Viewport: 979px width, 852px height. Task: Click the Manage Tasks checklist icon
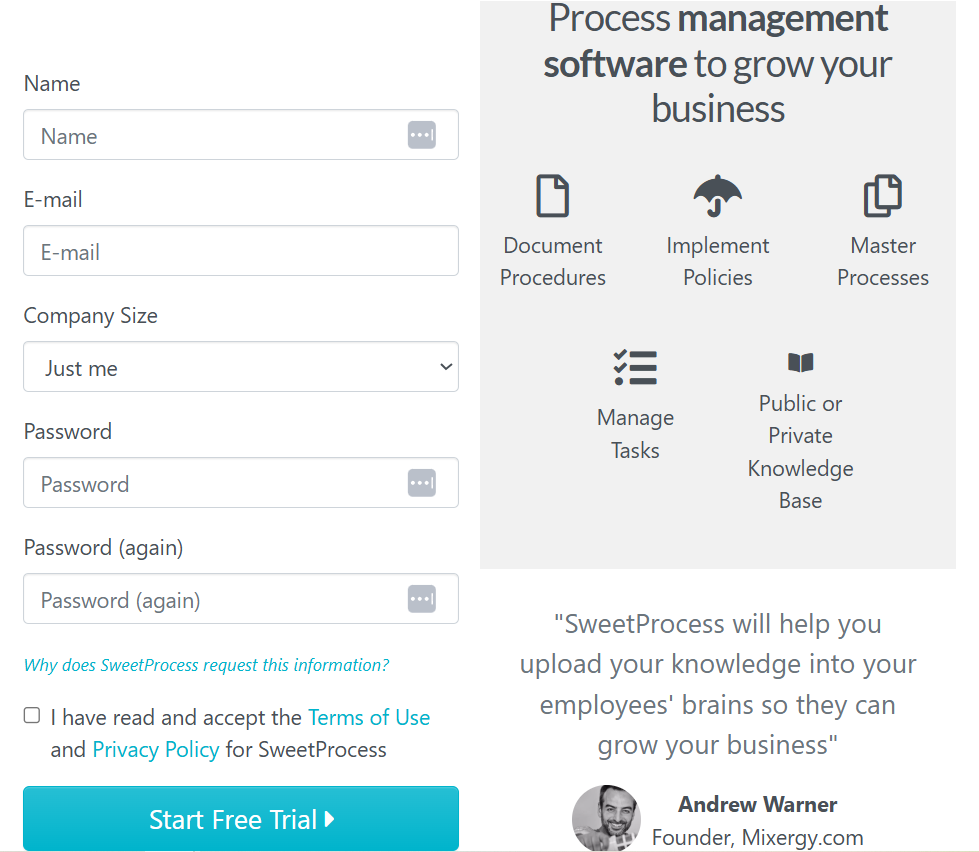tap(635, 368)
